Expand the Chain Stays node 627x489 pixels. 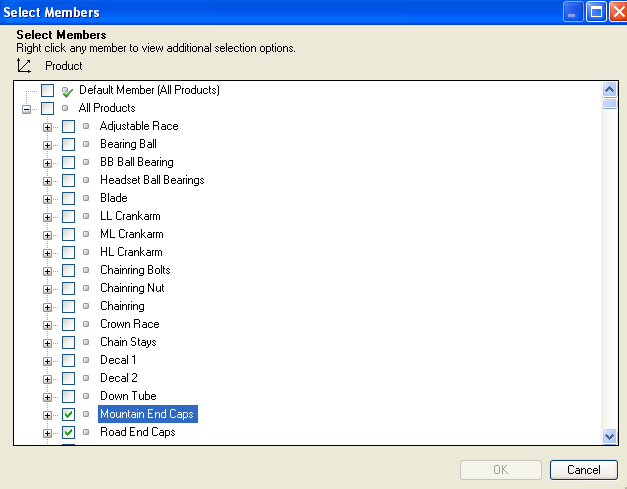[x=47, y=343]
